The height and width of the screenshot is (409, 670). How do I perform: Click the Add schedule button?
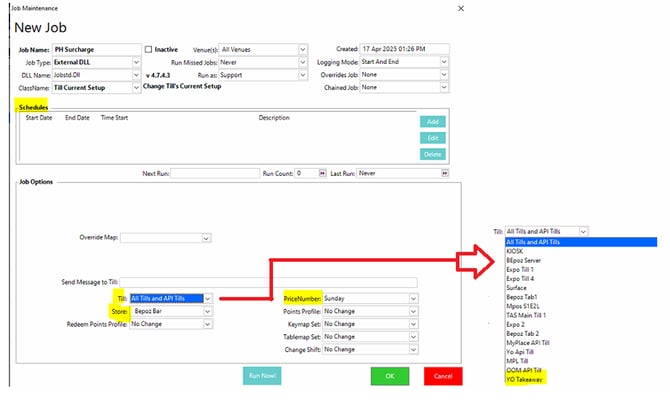pos(431,121)
